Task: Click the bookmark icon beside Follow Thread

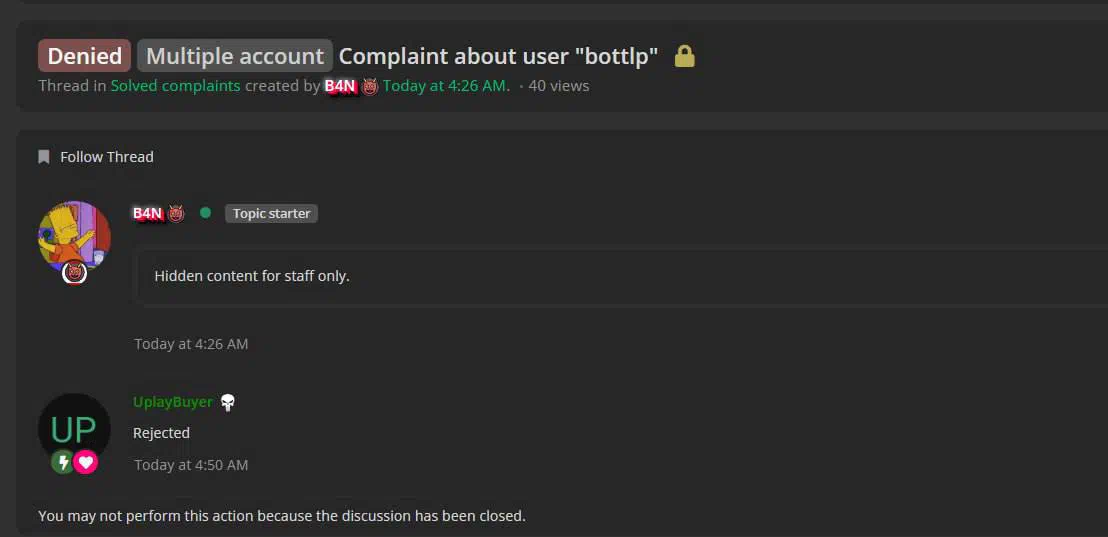Action: tap(44, 157)
